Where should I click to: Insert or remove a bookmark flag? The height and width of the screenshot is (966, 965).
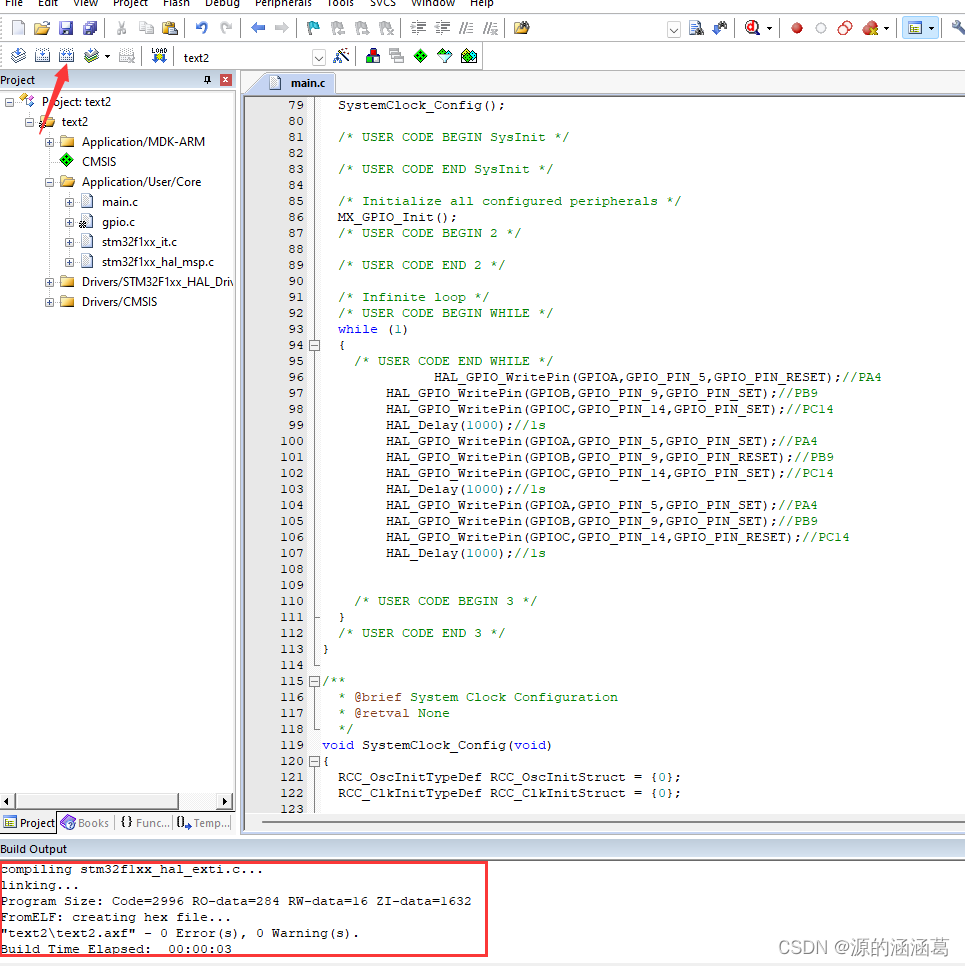[314, 28]
